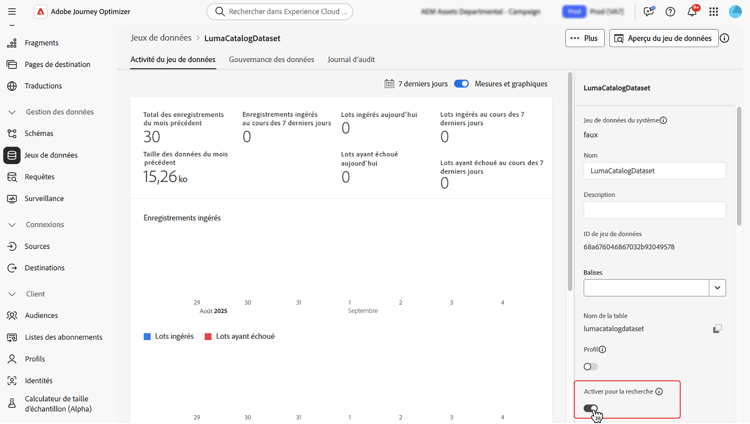The height and width of the screenshot is (424, 750).
Task: Open Surveillance in the sidebar
Action: click(x=44, y=199)
